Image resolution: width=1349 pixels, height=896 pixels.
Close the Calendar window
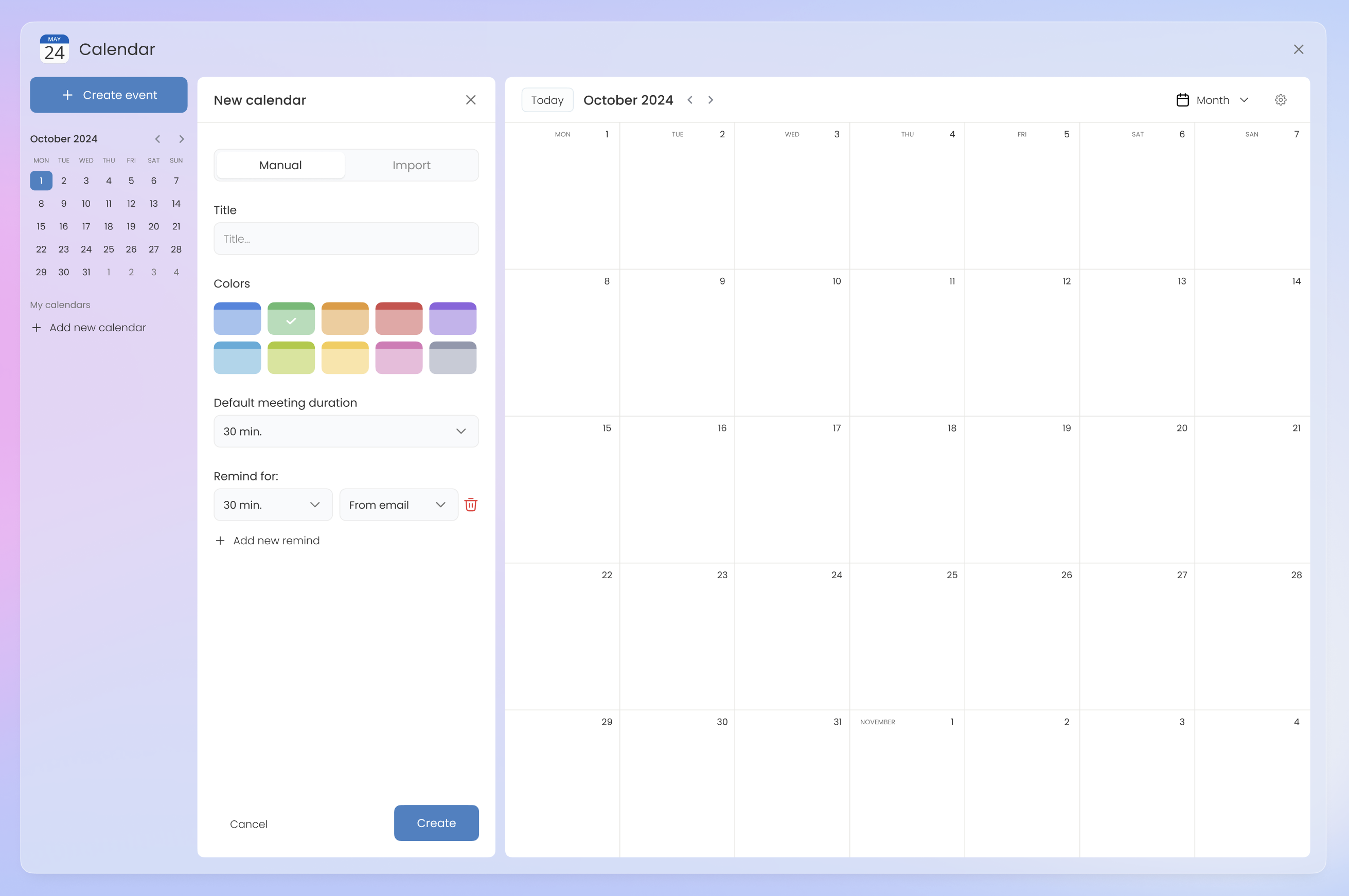point(1298,49)
